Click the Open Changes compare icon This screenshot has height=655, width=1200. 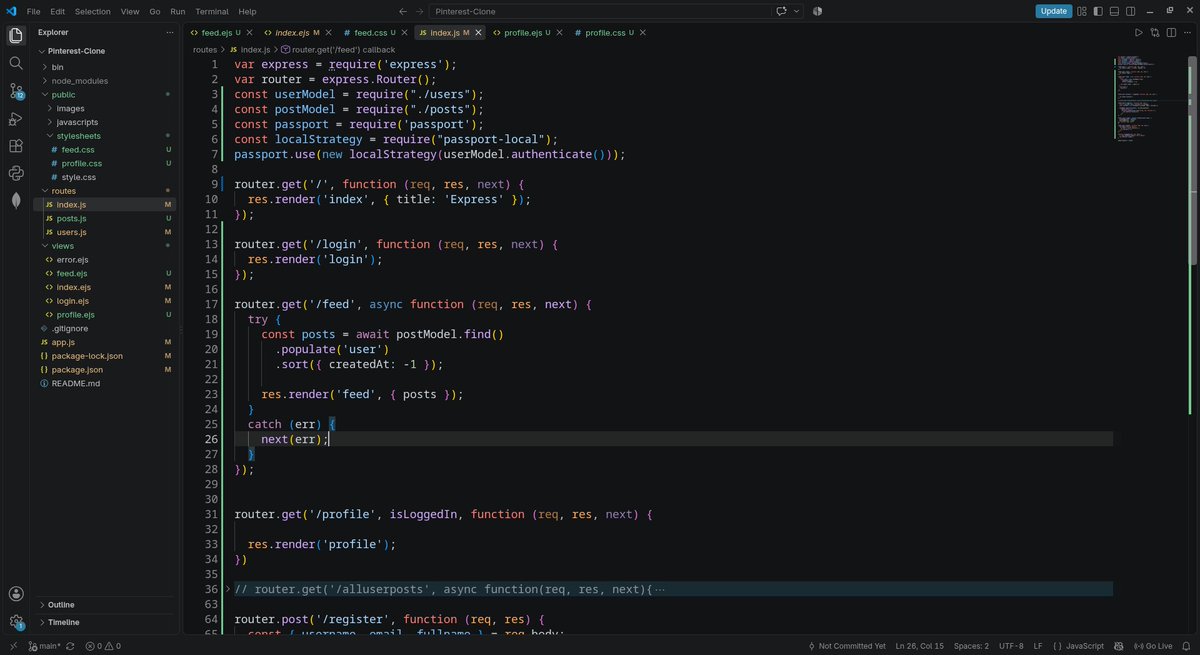(x=1154, y=33)
